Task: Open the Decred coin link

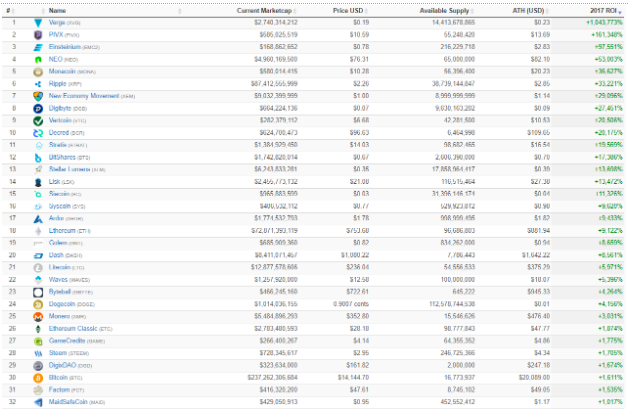Action: tap(59, 133)
